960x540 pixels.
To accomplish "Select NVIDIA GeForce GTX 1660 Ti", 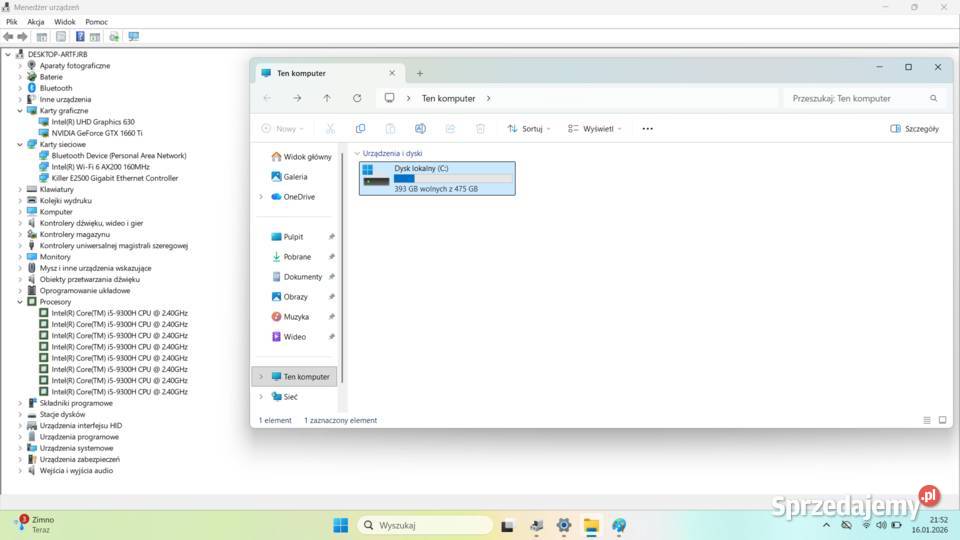I will click(97, 133).
